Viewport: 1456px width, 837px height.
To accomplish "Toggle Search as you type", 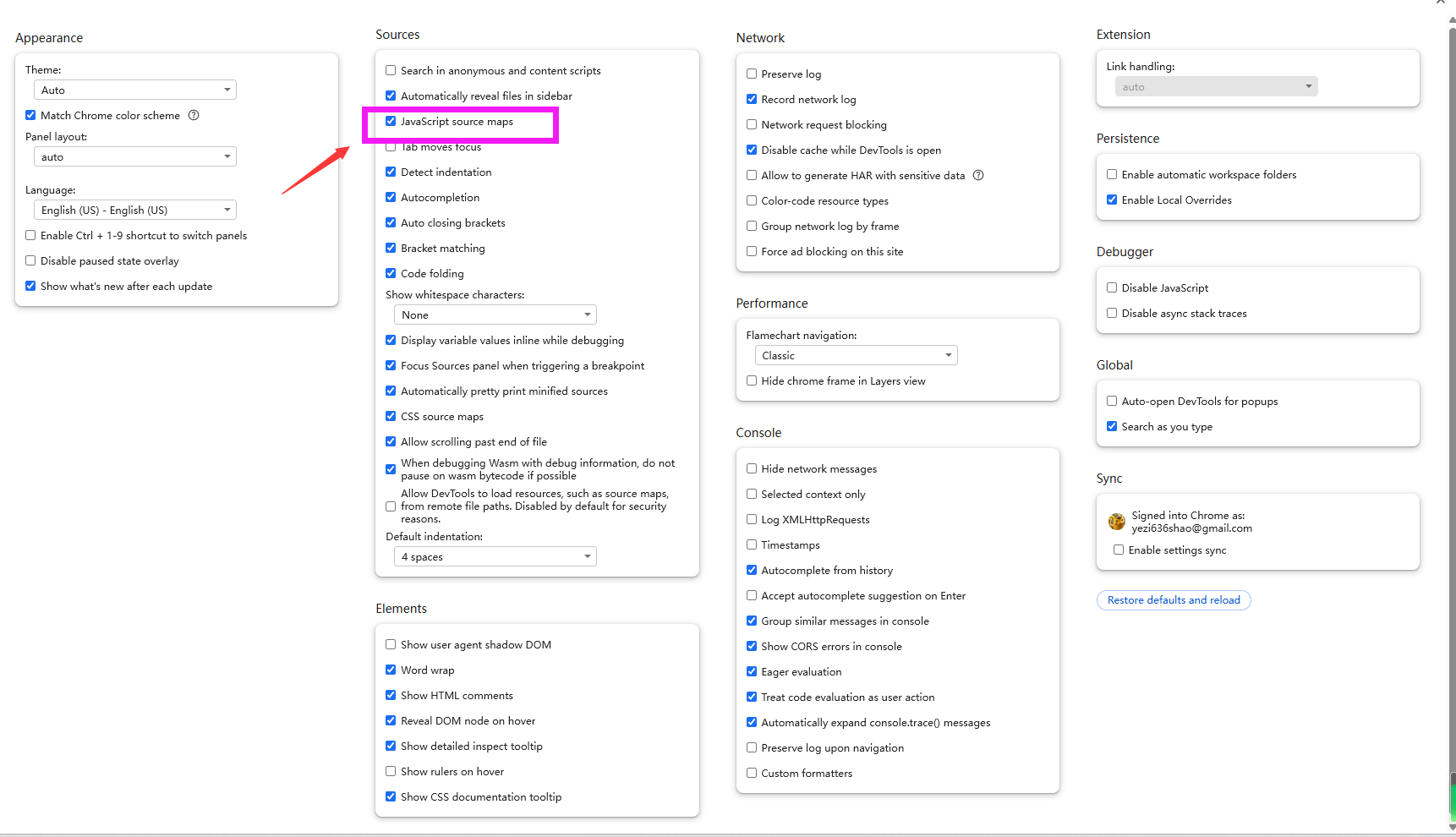I will point(1112,427).
